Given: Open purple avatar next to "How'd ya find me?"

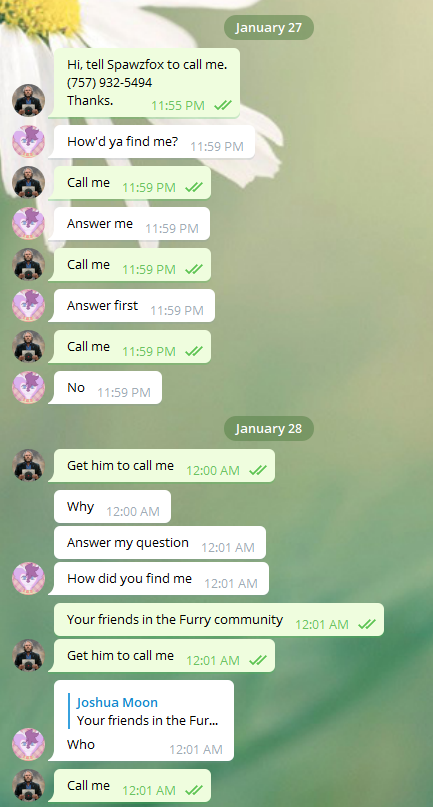Looking at the screenshot, I should (28, 141).
